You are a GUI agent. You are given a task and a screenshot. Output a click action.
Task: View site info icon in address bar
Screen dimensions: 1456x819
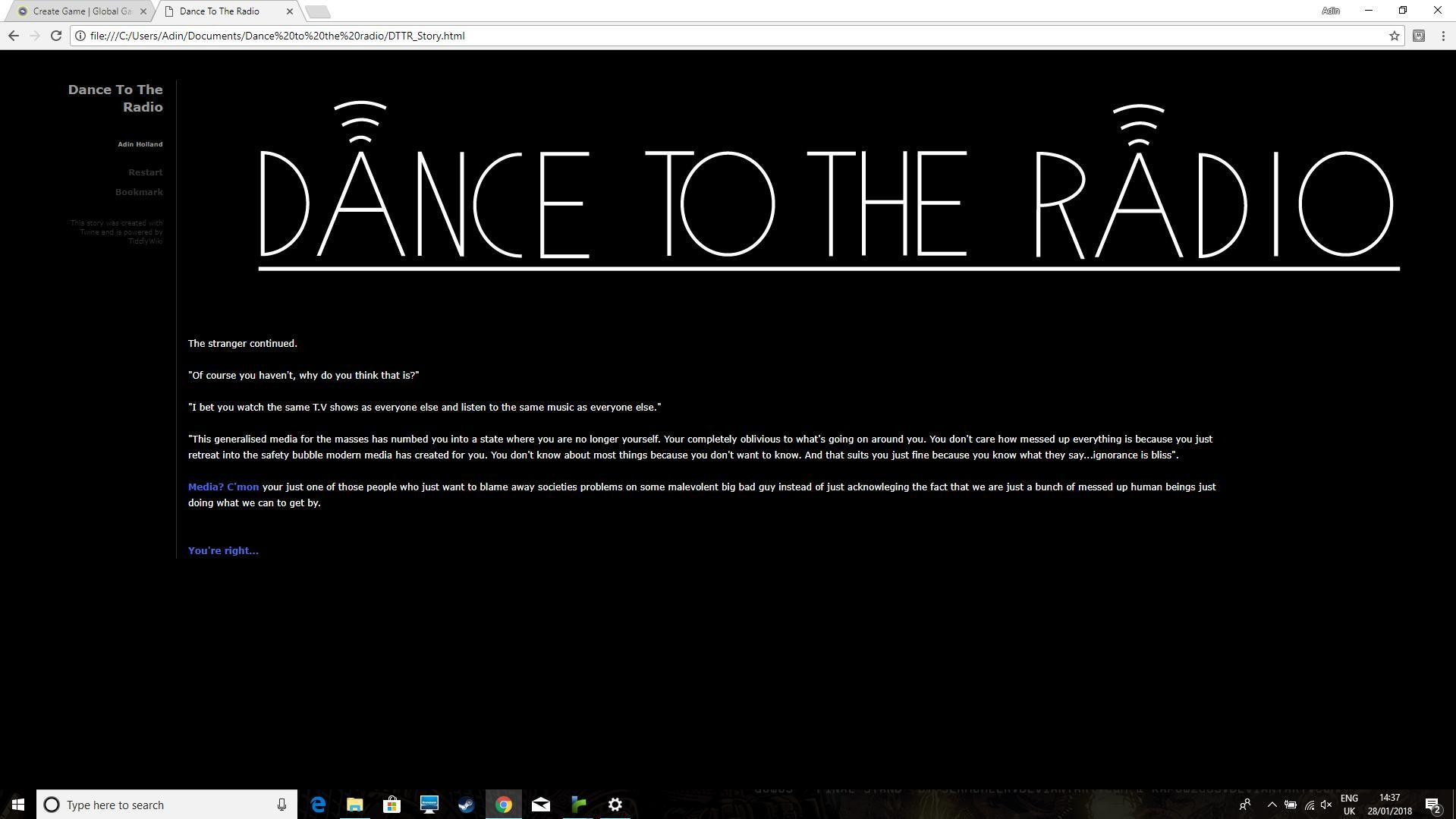[80, 36]
